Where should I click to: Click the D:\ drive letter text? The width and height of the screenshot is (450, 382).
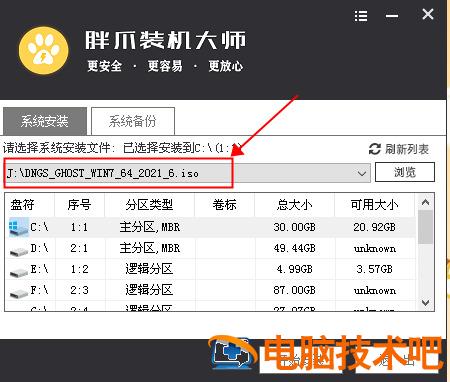pyautogui.click(x=39, y=248)
